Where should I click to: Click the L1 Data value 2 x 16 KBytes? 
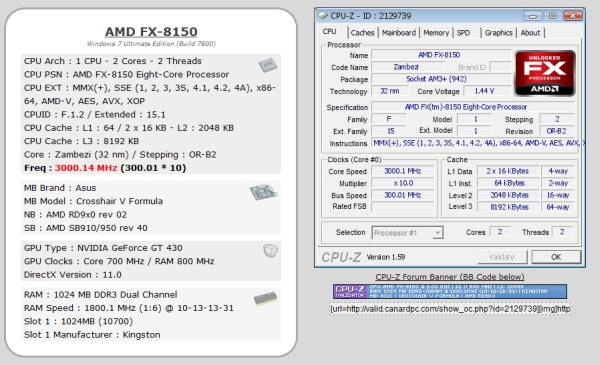click(x=508, y=171)
